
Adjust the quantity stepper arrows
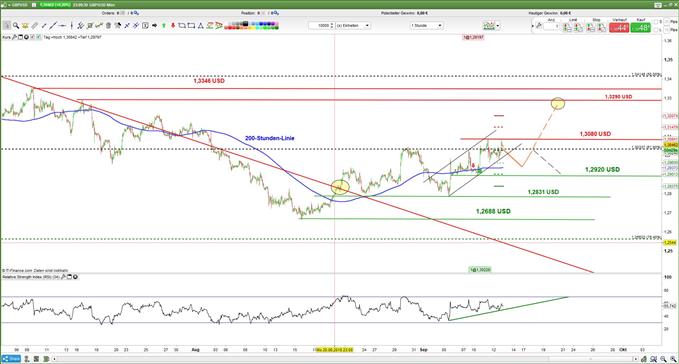click(x=332, y=26)
